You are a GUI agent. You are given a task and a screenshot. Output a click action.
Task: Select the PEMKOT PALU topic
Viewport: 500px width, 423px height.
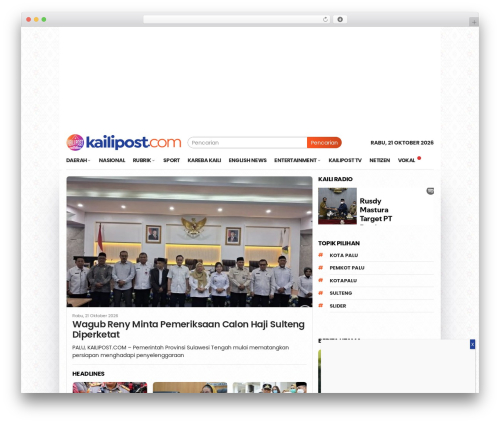(347, 268)
